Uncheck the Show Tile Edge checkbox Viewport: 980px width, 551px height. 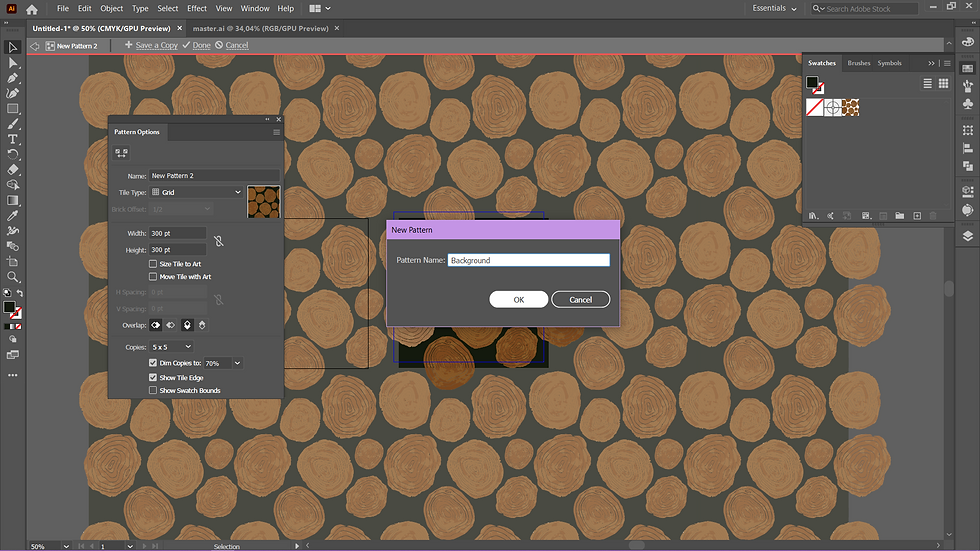152,377
